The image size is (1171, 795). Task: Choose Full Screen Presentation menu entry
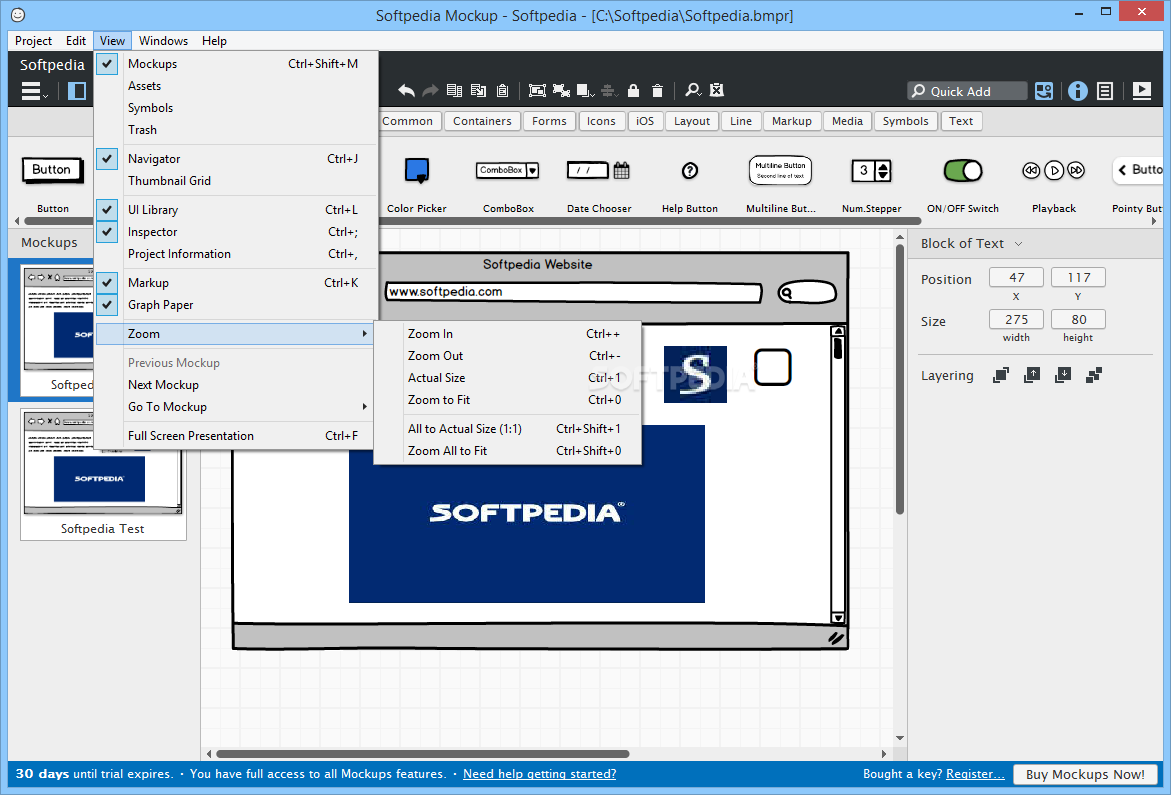[234, 436]
